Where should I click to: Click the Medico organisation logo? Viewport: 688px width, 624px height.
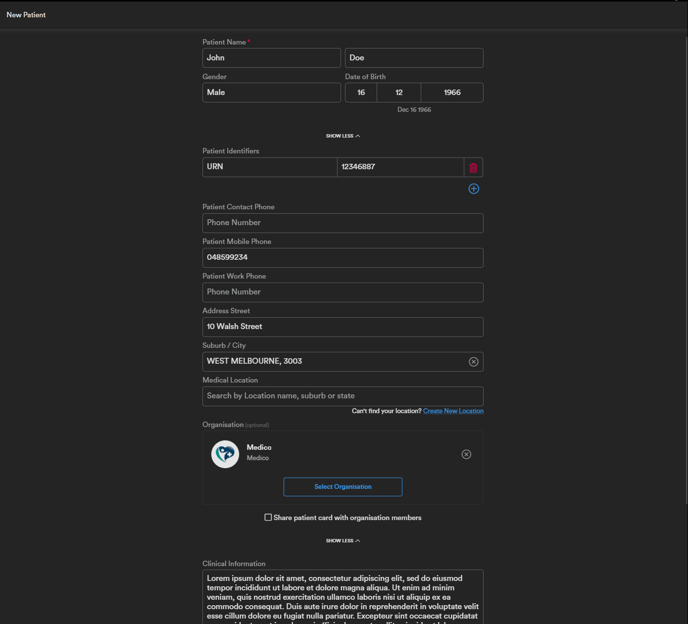click(225, 454)
